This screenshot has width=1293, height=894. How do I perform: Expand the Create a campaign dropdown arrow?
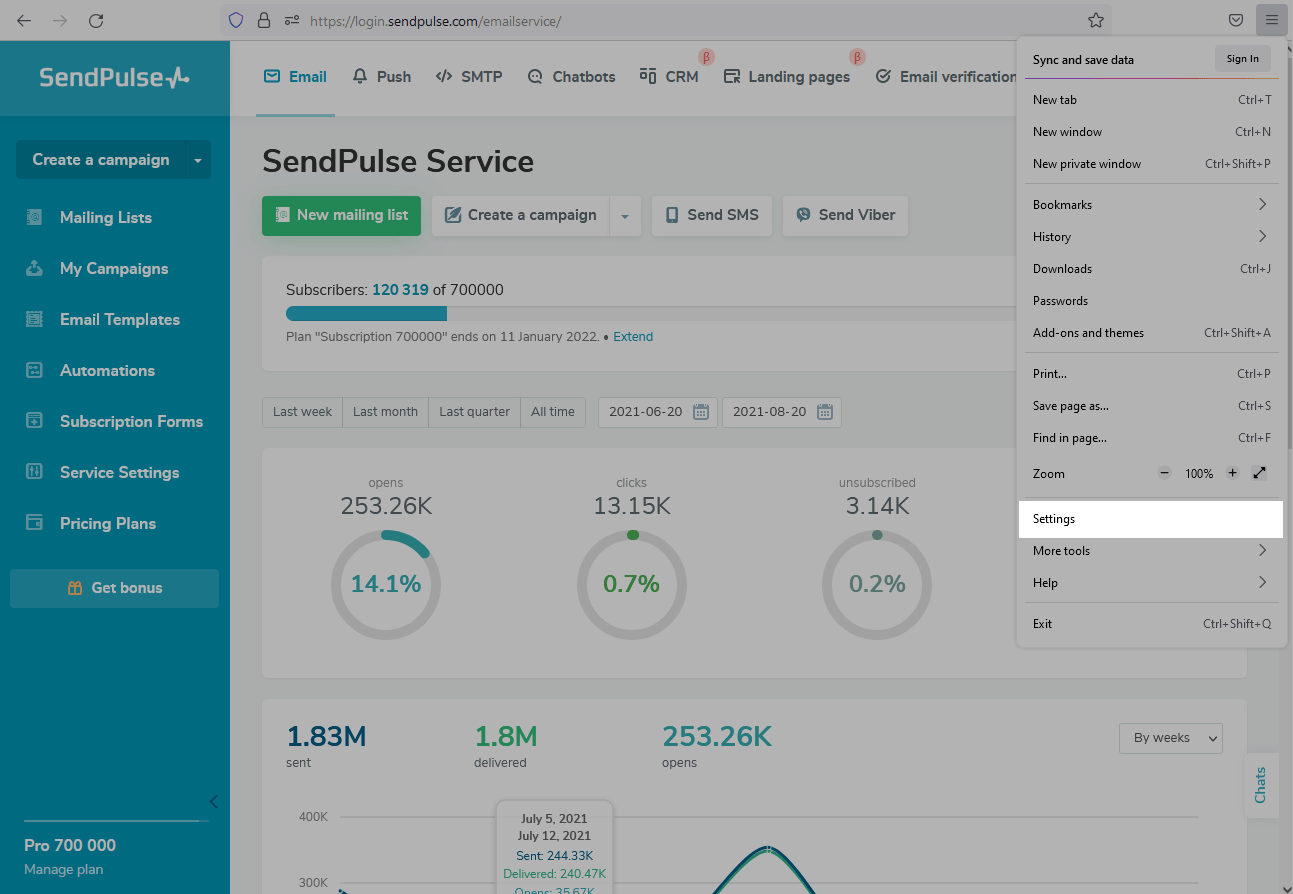625,216
